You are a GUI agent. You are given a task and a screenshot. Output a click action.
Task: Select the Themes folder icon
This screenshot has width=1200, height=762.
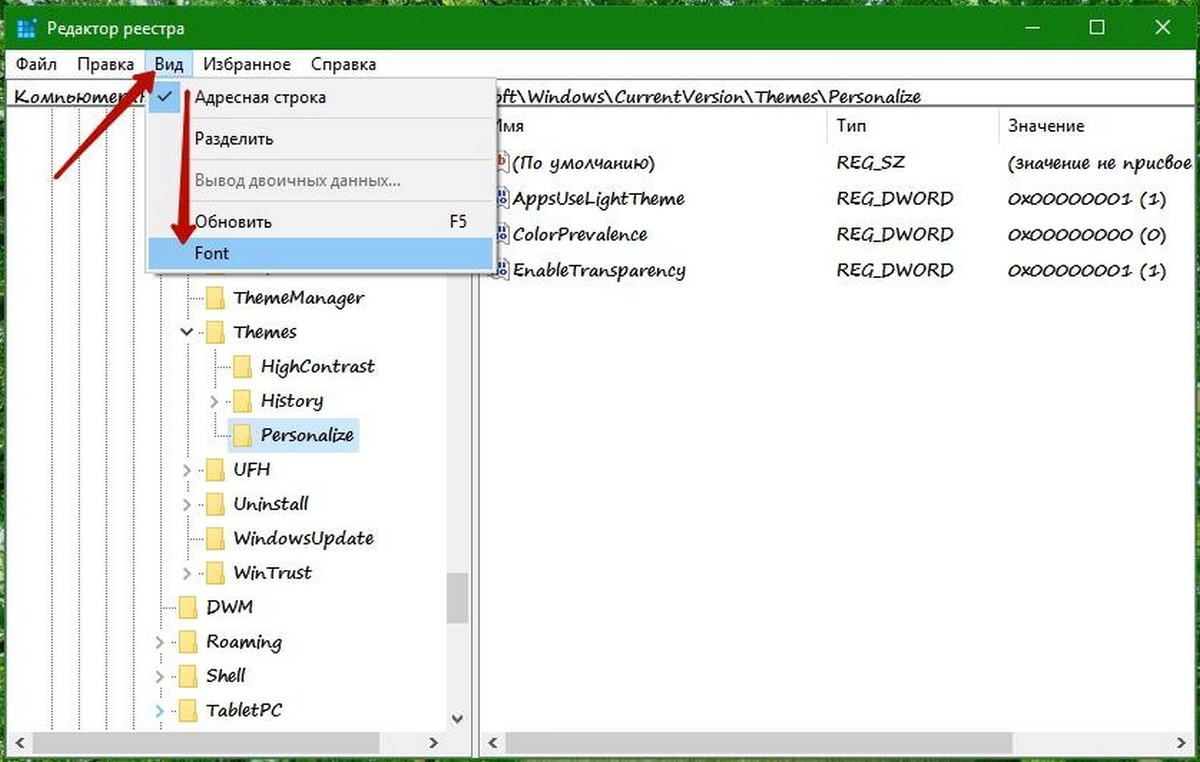tap(215, 332)
